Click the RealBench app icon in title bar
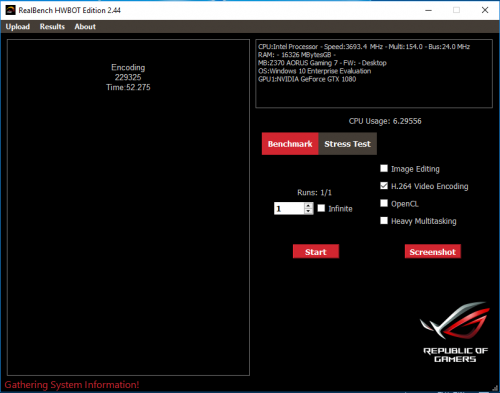500x393 pixels. pyautogui.click(x=10, y=10)
